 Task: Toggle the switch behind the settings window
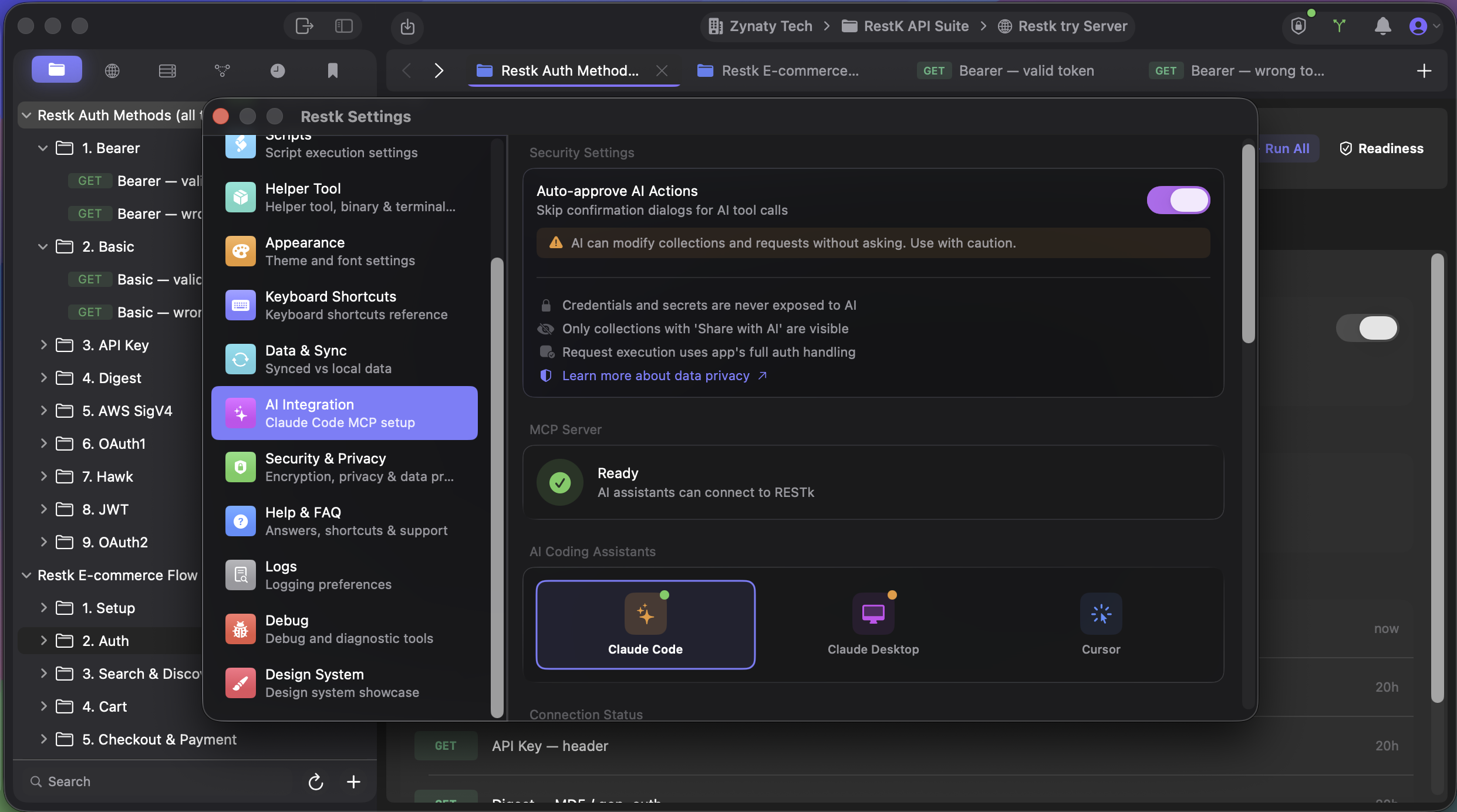(1367, 327)
